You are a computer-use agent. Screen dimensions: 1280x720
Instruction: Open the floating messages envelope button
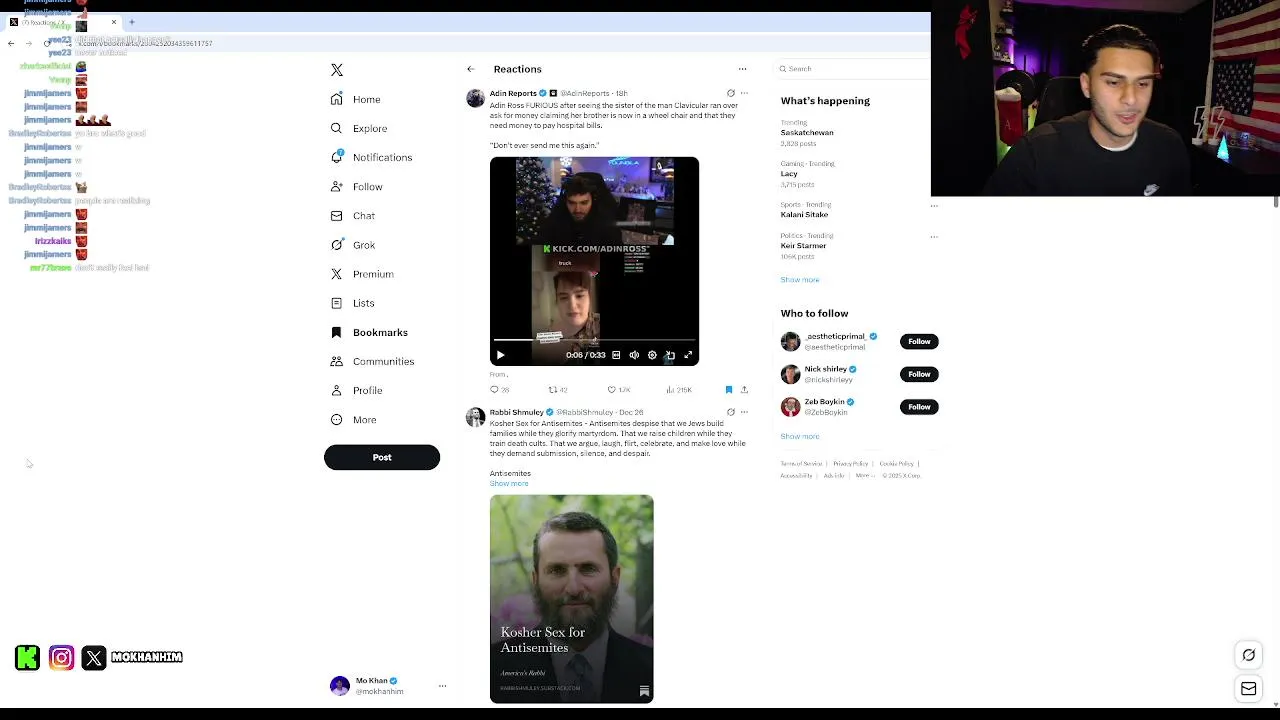click(1249, 689)
